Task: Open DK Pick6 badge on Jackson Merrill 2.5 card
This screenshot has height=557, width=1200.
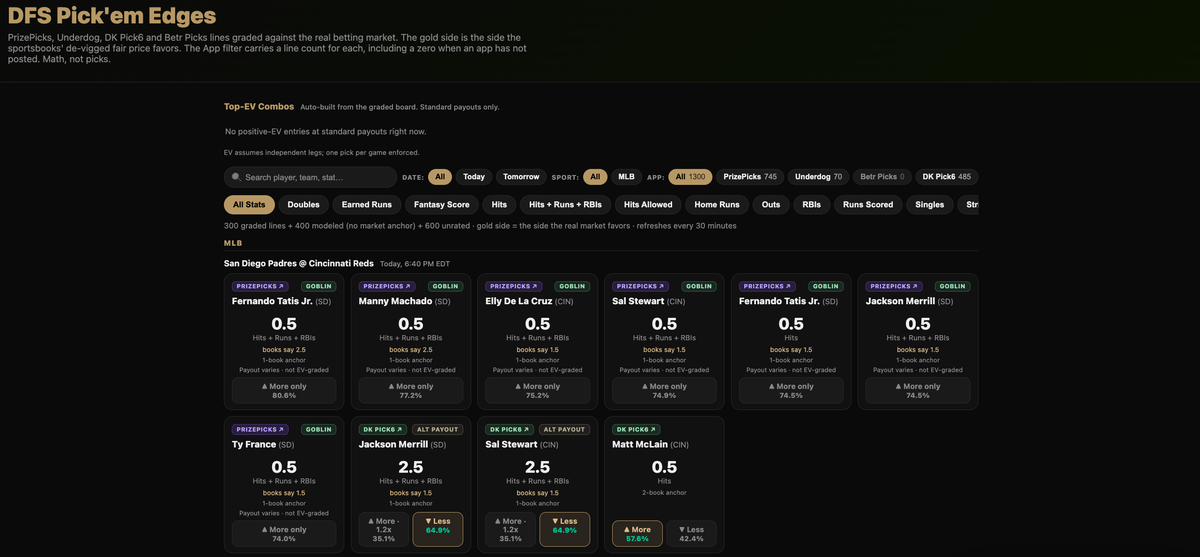Action: (383, 429)
